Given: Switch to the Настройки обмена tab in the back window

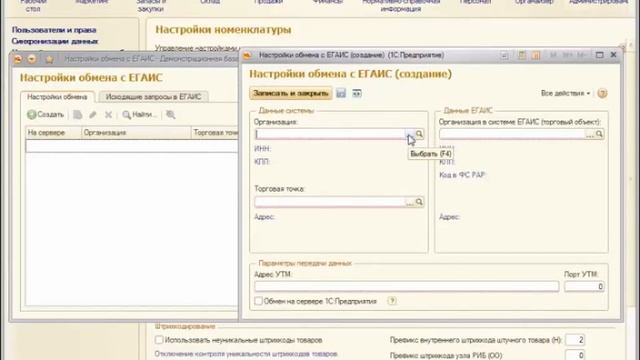Looking at the screenshot, I should 57,97.
